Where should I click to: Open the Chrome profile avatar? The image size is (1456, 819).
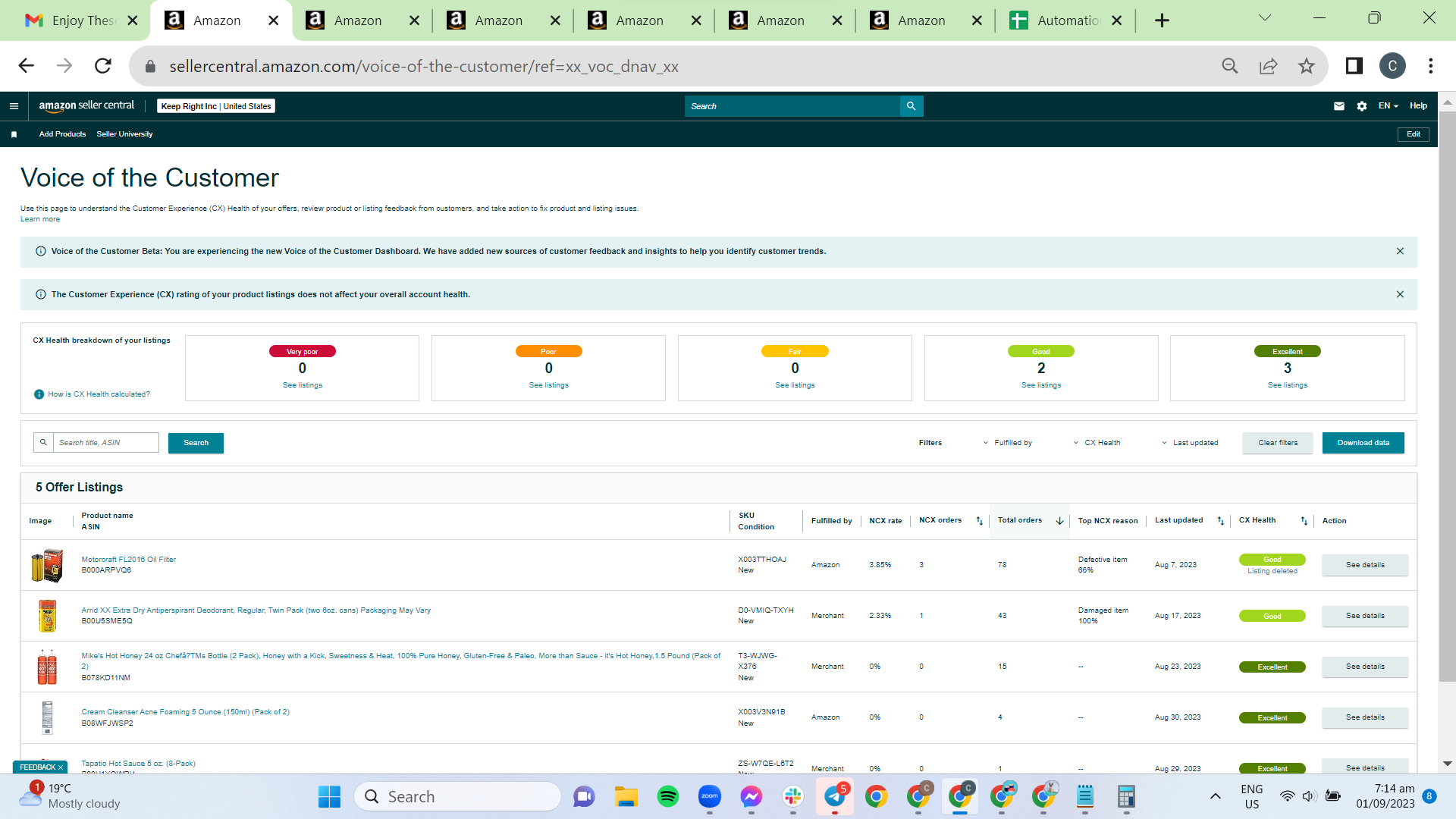[1392, 66]
